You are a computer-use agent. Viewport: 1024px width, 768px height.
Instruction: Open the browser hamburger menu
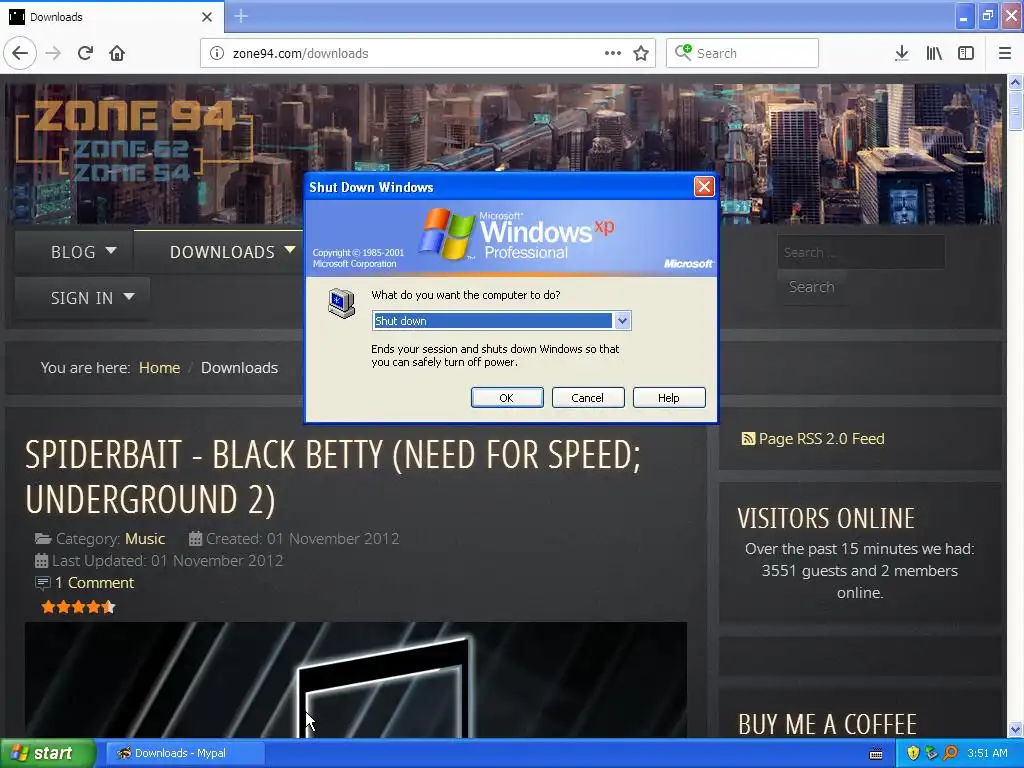point(1004,53)
